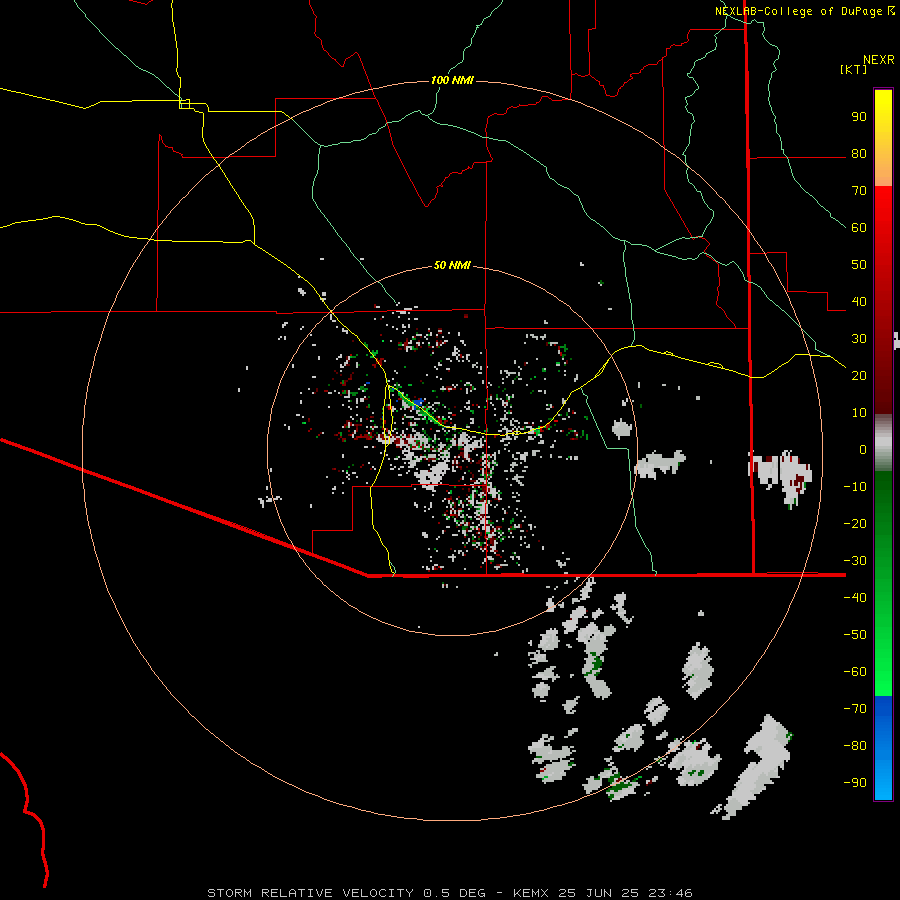Click the 0 value on velocity scale
900x900 pixels.
863,450
